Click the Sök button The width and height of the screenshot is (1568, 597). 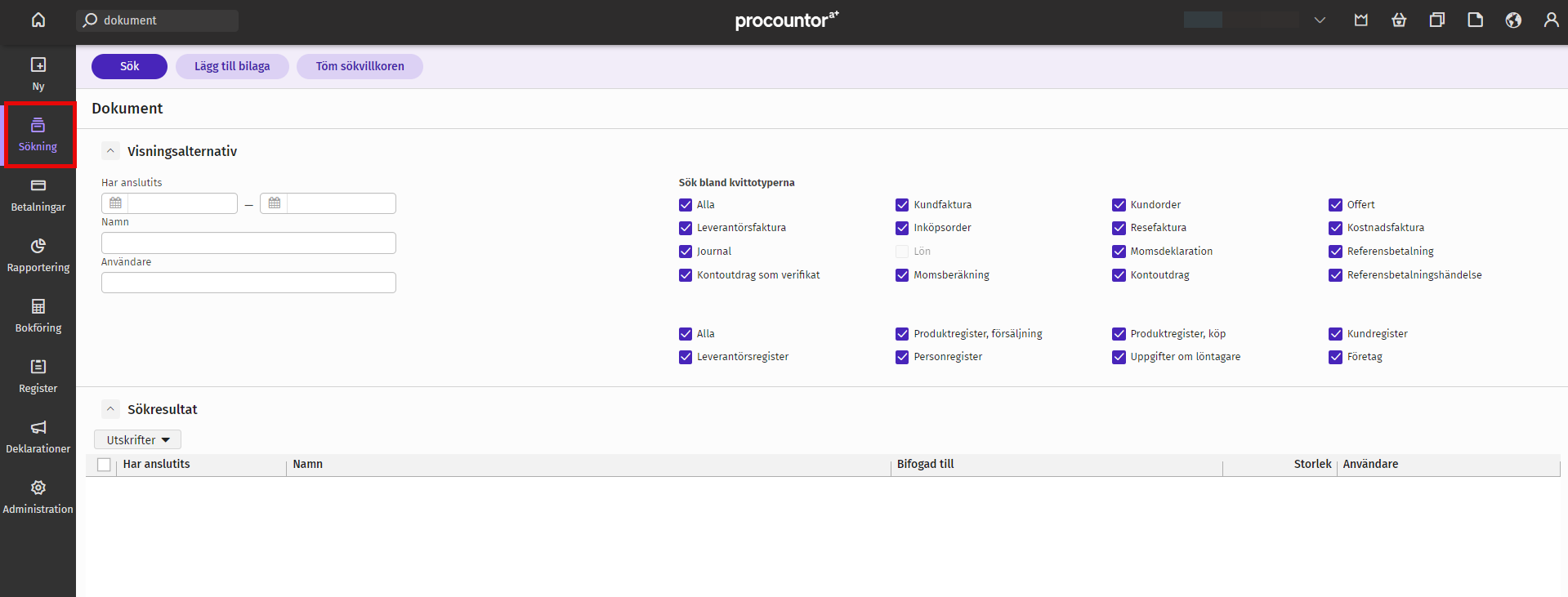click(x=129, y=66)
